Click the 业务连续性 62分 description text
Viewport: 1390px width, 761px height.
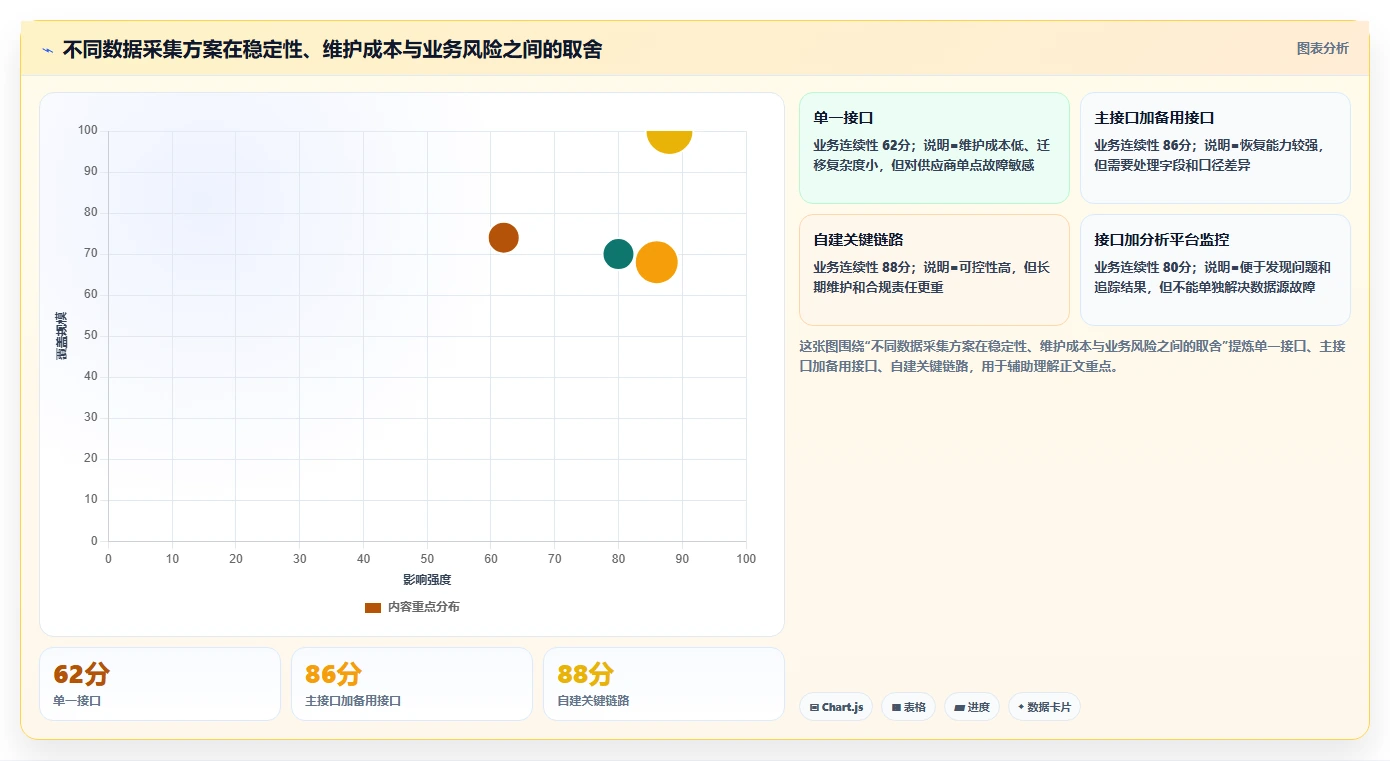coord(931,155)
